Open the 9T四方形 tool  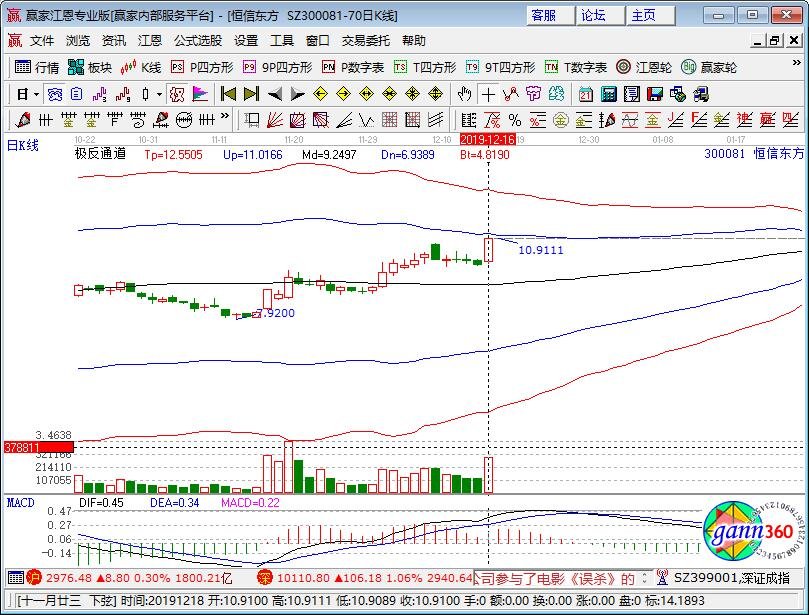pyautogui.click(x=500, y=67)
